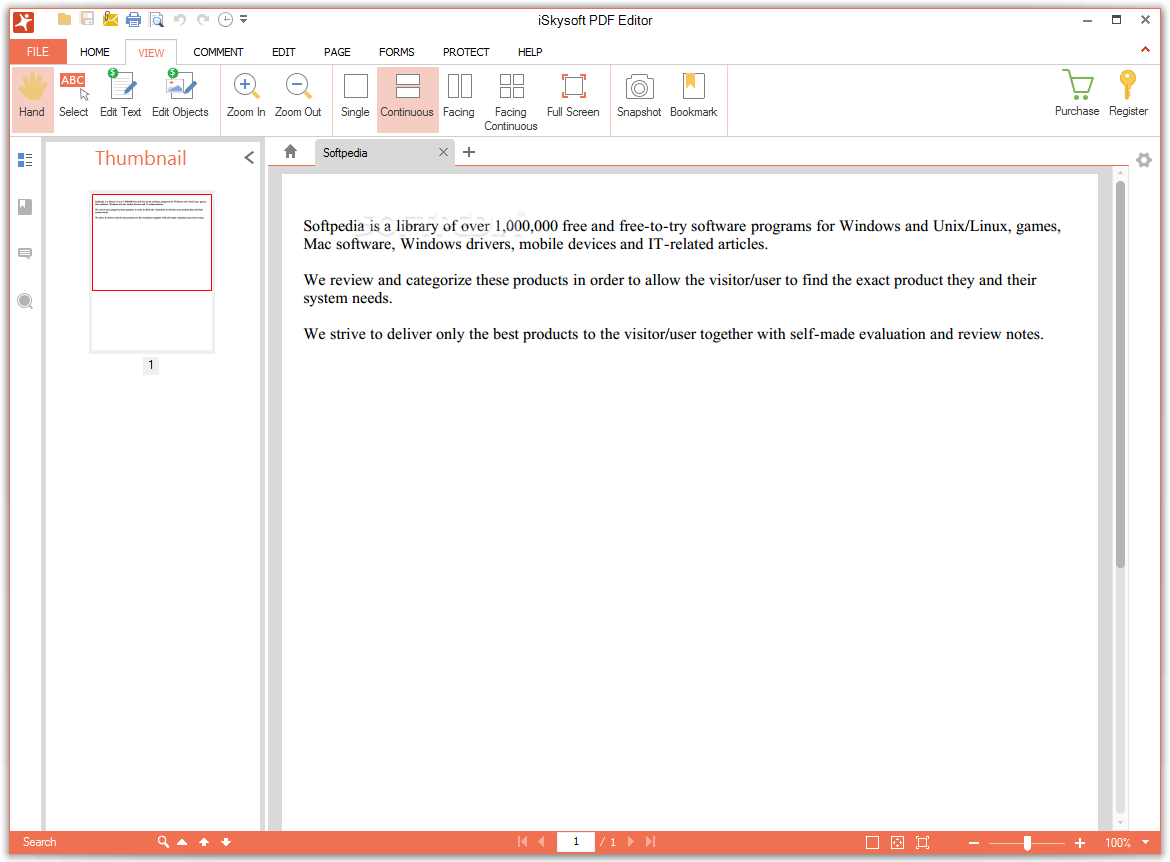Open the Purchase cart
The image size is (1170, 862).
(1077, 95)
